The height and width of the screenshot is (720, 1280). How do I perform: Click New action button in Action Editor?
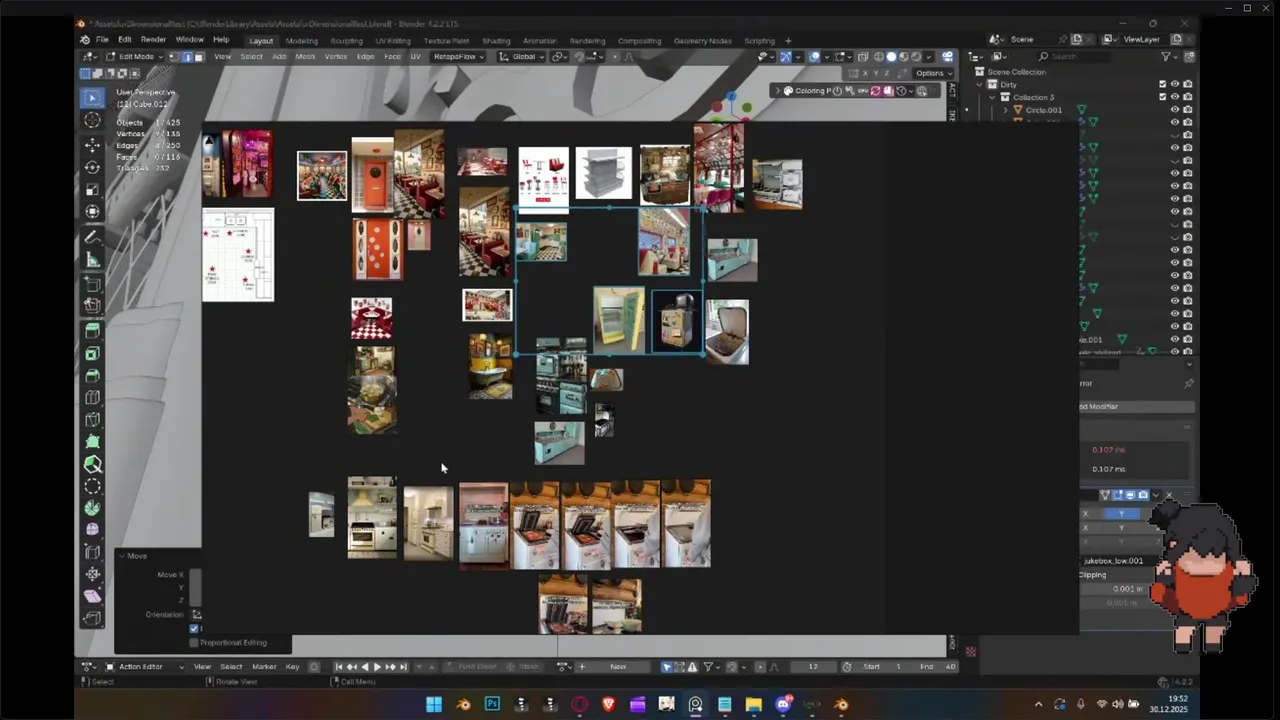tap(618, 667)
